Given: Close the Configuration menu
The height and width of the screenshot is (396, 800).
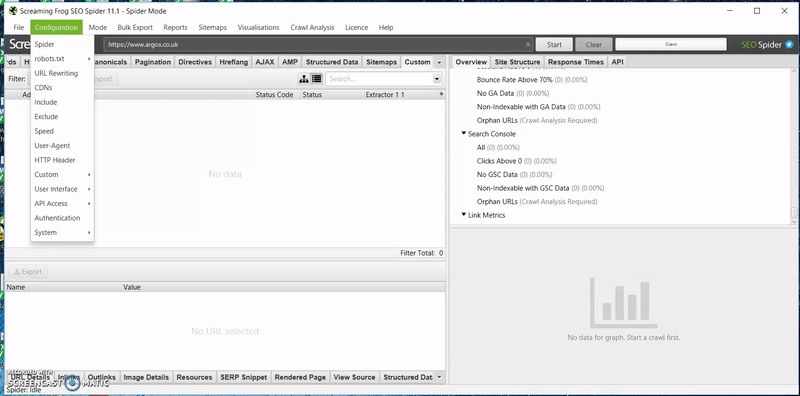Looking at the screenshot, I should tap(56, 28).
